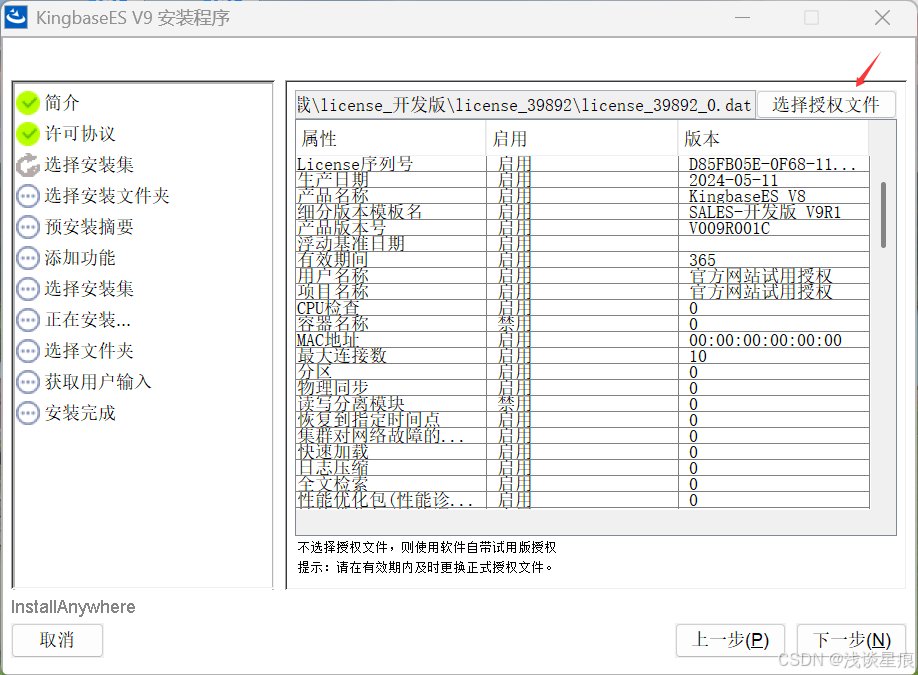Select the 产品版本号 row
The height and width of the screenshot is (675, 918).
point(583,228)
